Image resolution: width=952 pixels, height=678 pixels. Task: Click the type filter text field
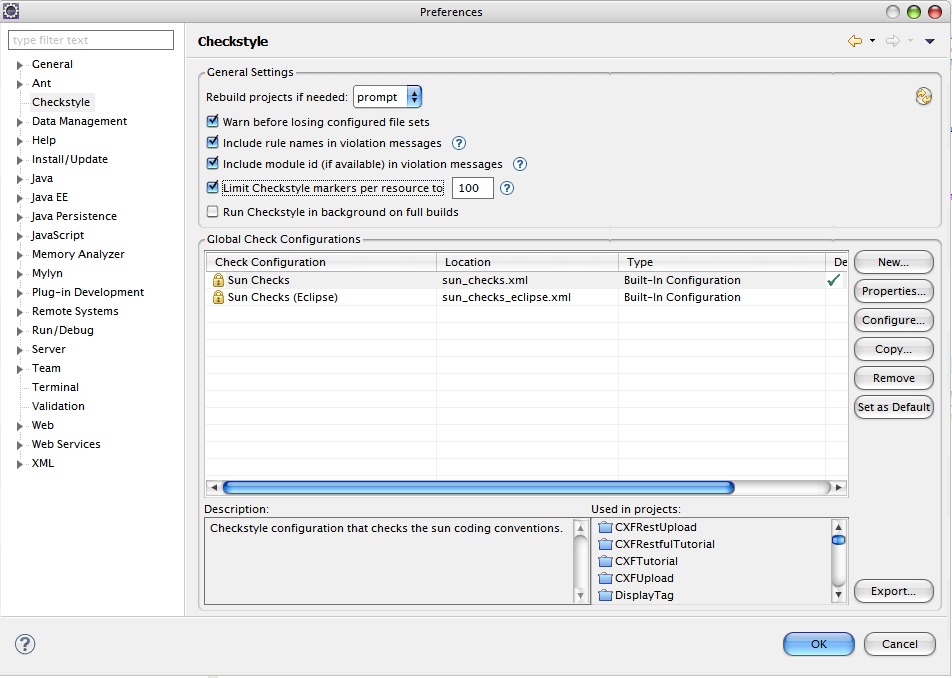pyautogui.click(x=92, y=40)
